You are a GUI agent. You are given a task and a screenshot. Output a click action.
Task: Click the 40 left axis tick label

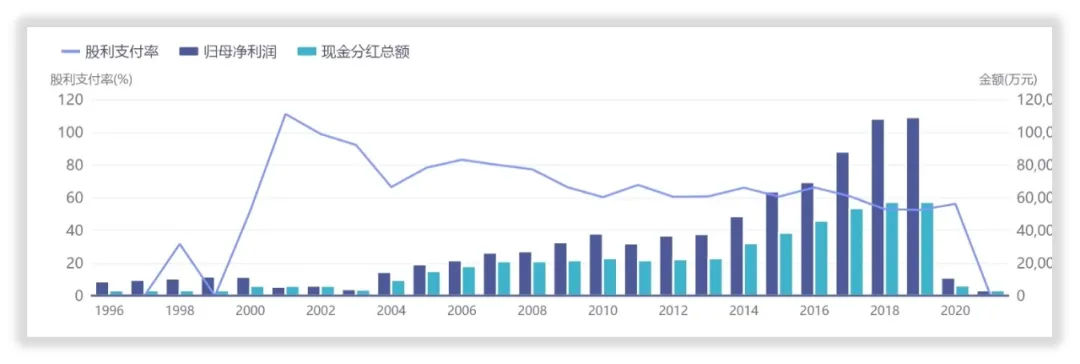click(x=75, y=230)
